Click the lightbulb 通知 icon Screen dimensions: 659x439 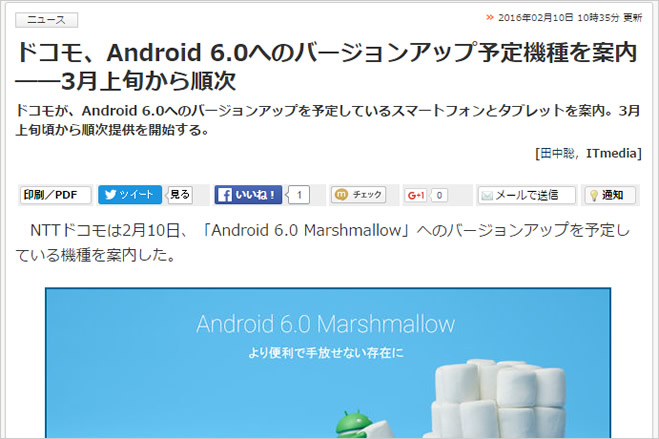coord(594,195)
